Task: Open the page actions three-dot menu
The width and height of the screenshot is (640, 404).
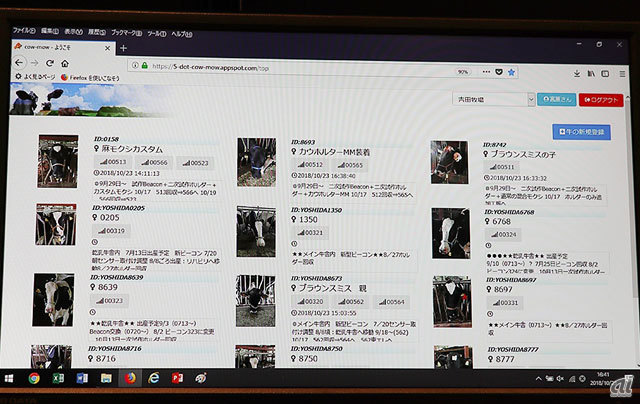Action: coord(486,72)
